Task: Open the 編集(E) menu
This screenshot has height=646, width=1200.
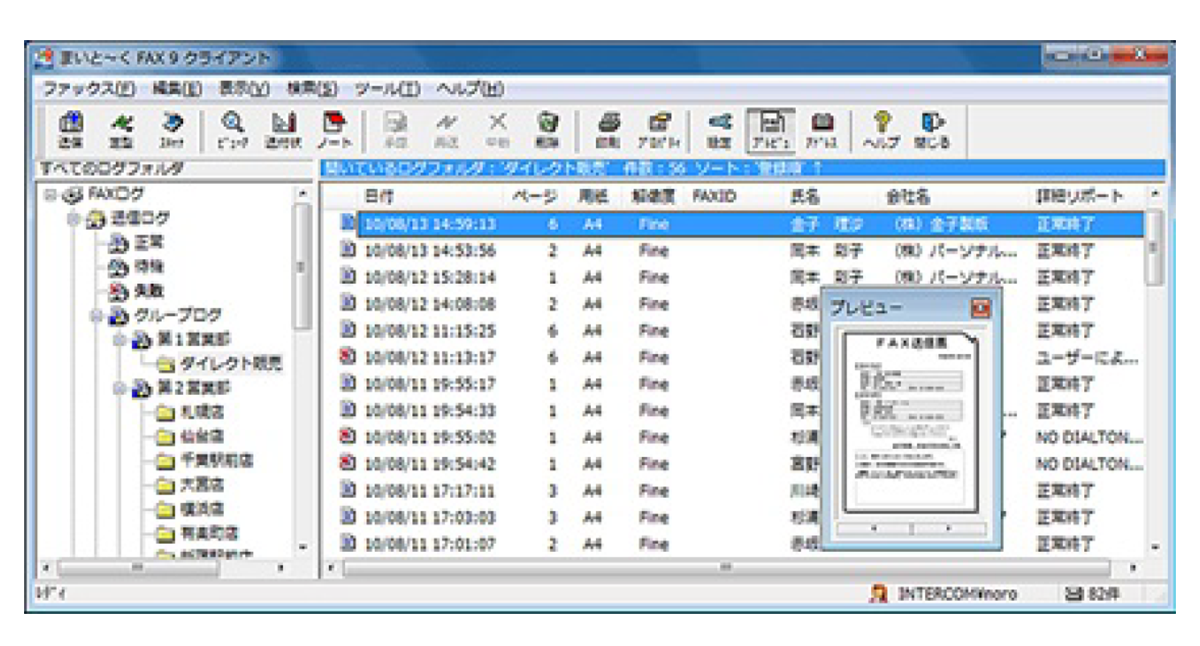Action: click(177, 88)
